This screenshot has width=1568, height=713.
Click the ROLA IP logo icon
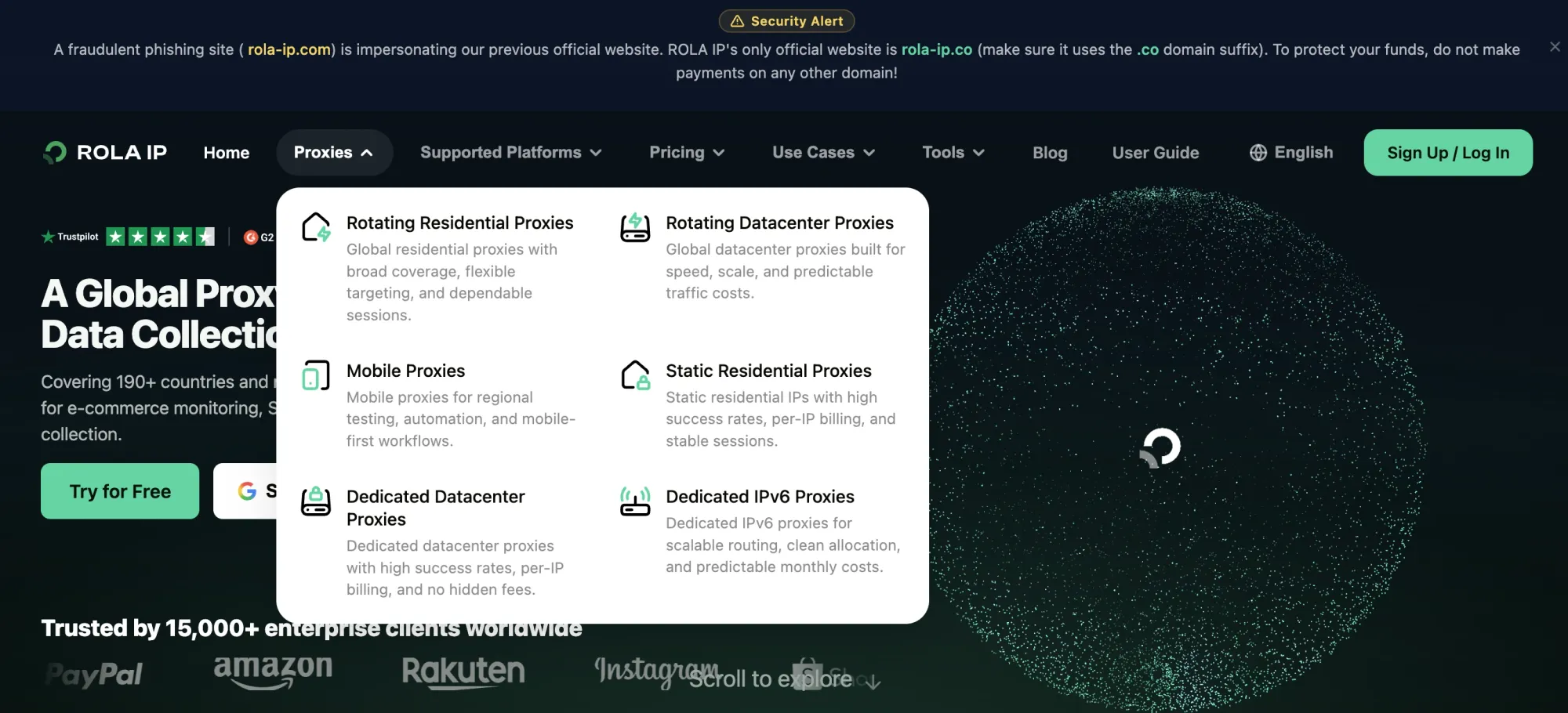coord(55,152)
